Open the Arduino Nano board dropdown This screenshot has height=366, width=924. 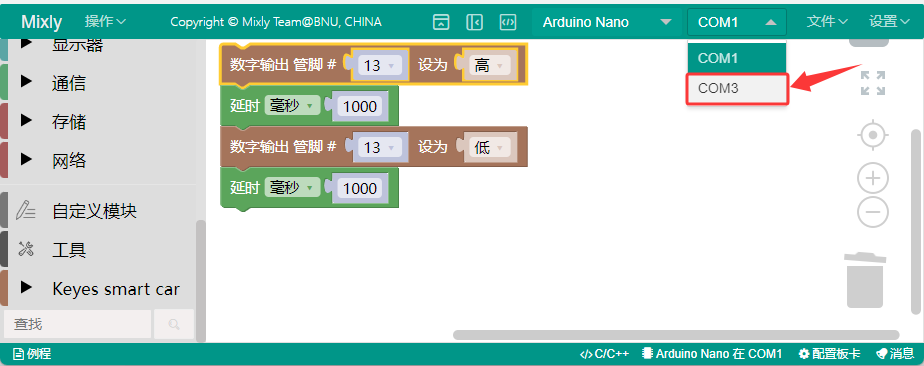608,22
